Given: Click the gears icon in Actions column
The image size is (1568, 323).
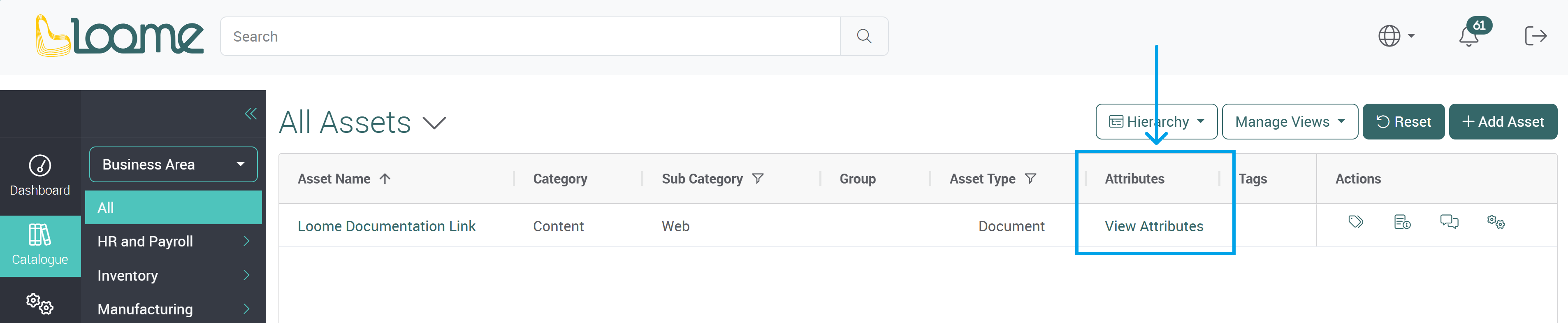Looking at the screenshot, I should pos(1496,222).
